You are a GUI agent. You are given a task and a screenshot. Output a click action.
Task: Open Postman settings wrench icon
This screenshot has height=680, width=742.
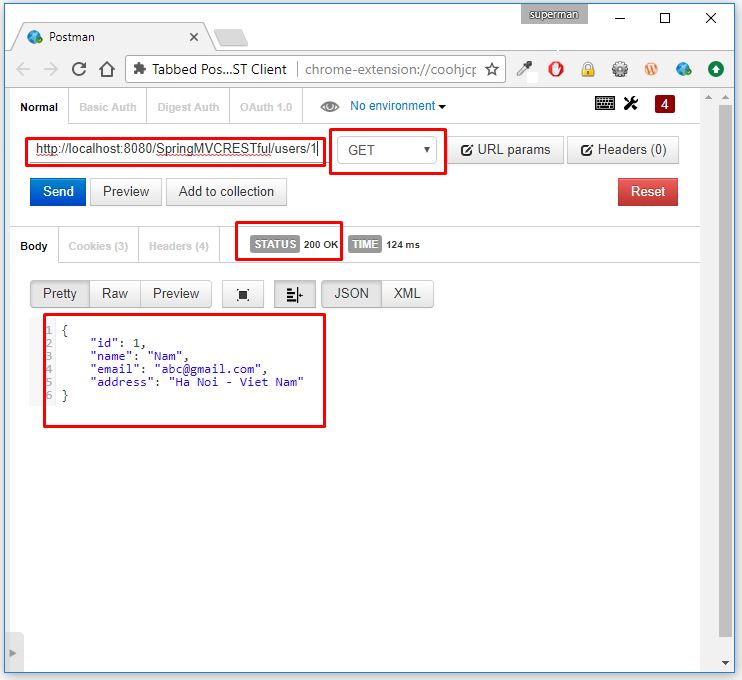631,103
